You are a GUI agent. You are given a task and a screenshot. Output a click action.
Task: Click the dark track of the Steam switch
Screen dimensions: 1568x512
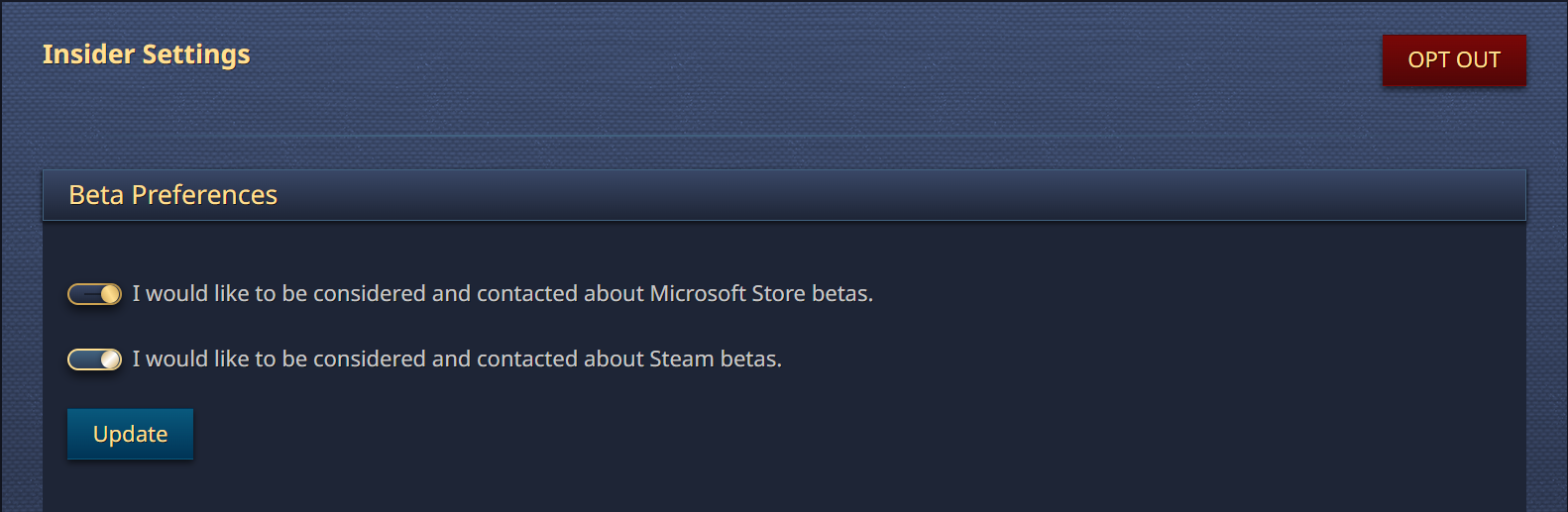click(83, 359)
